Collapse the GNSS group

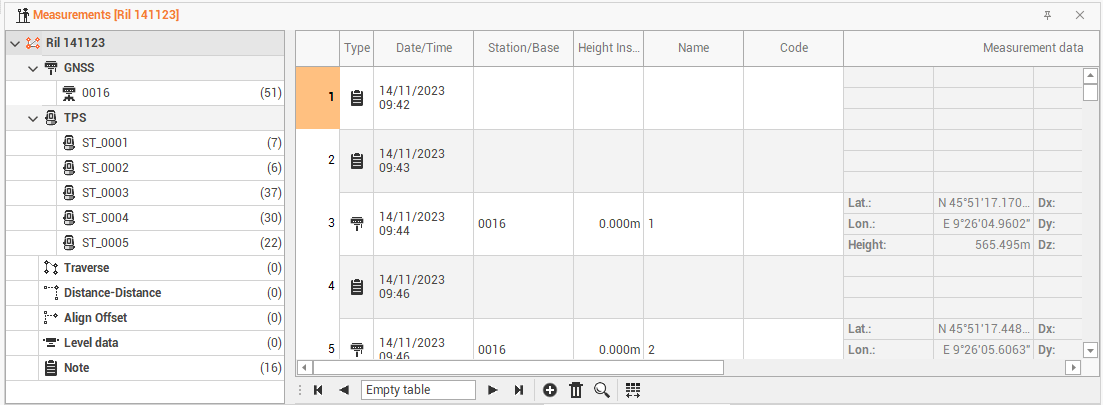[x=33, y=68]
